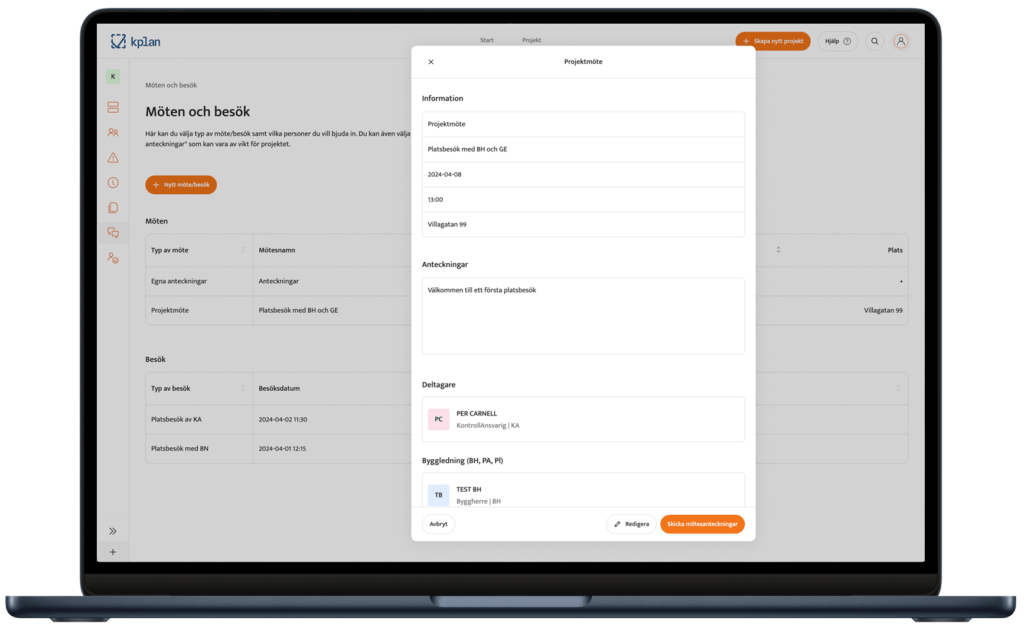Sort the 'Typ av möte' column
The height and width of the screenshot is (630, 1024).
(x=243, y=250)
